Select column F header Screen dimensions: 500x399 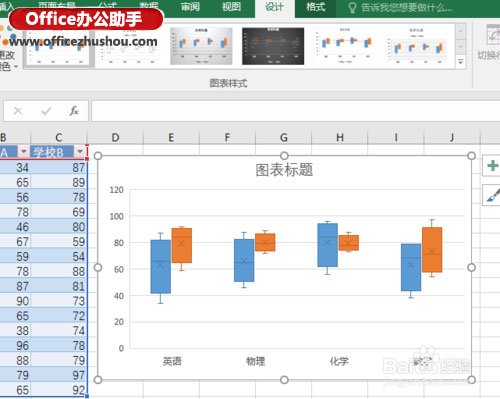pos(227,137)
